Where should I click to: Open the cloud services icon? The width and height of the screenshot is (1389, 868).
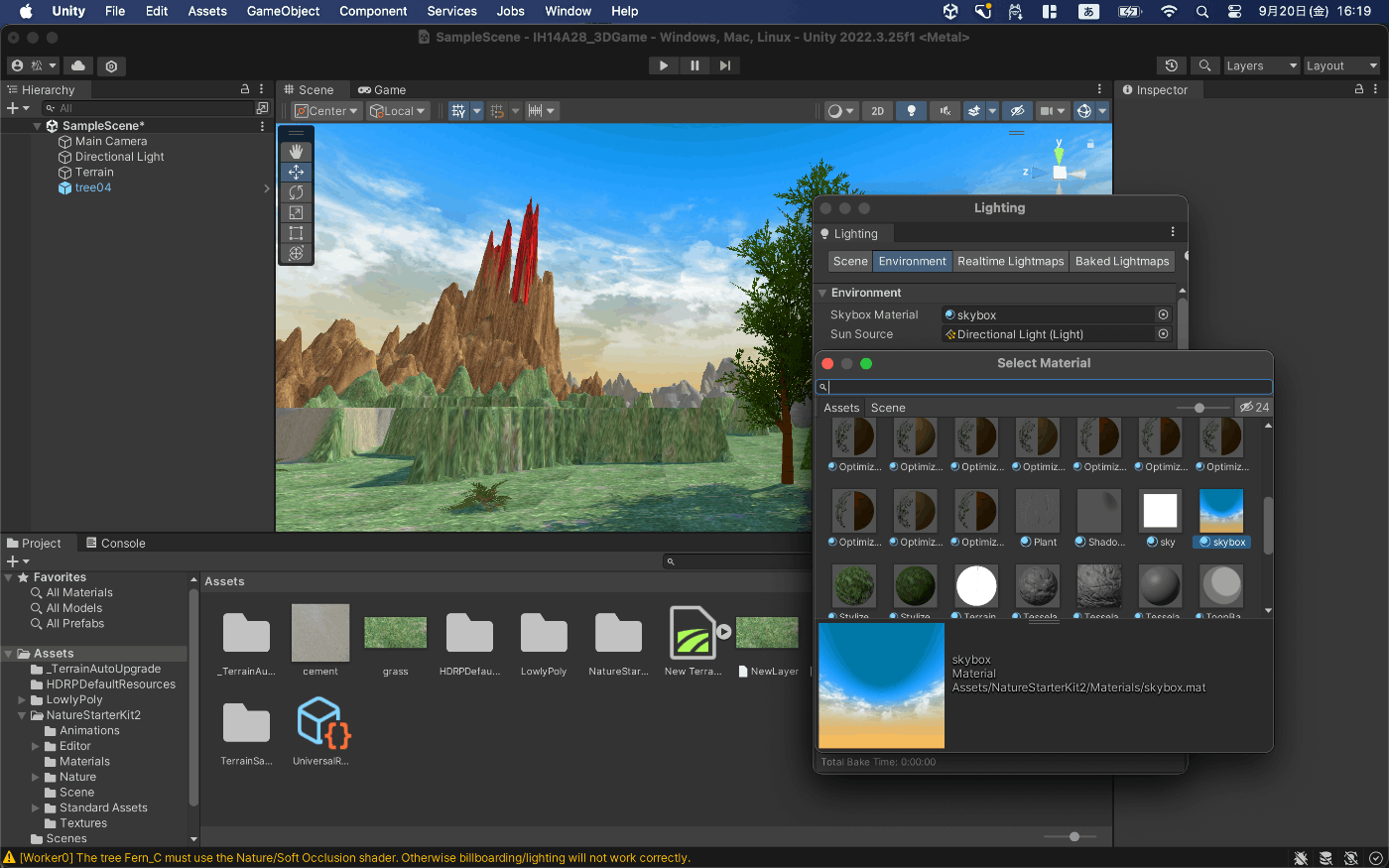tap(78, 65)
